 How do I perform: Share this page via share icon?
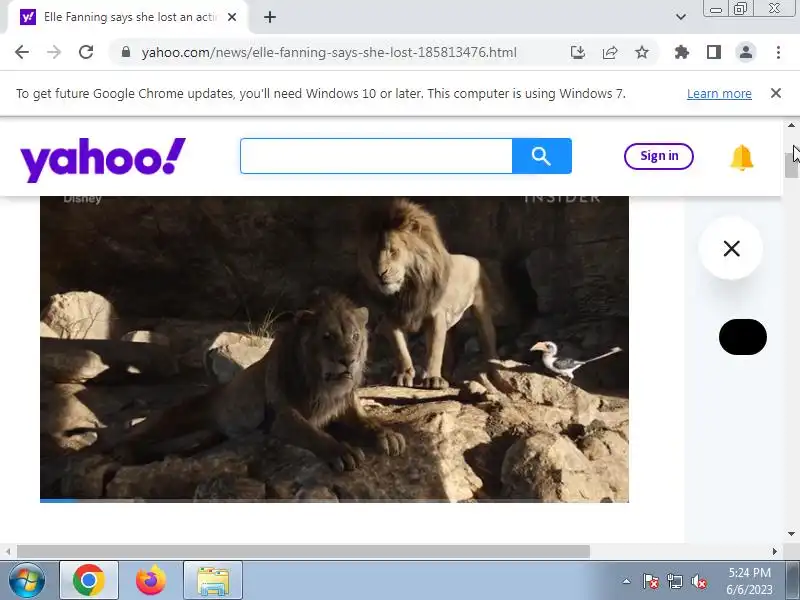[610, 52]
